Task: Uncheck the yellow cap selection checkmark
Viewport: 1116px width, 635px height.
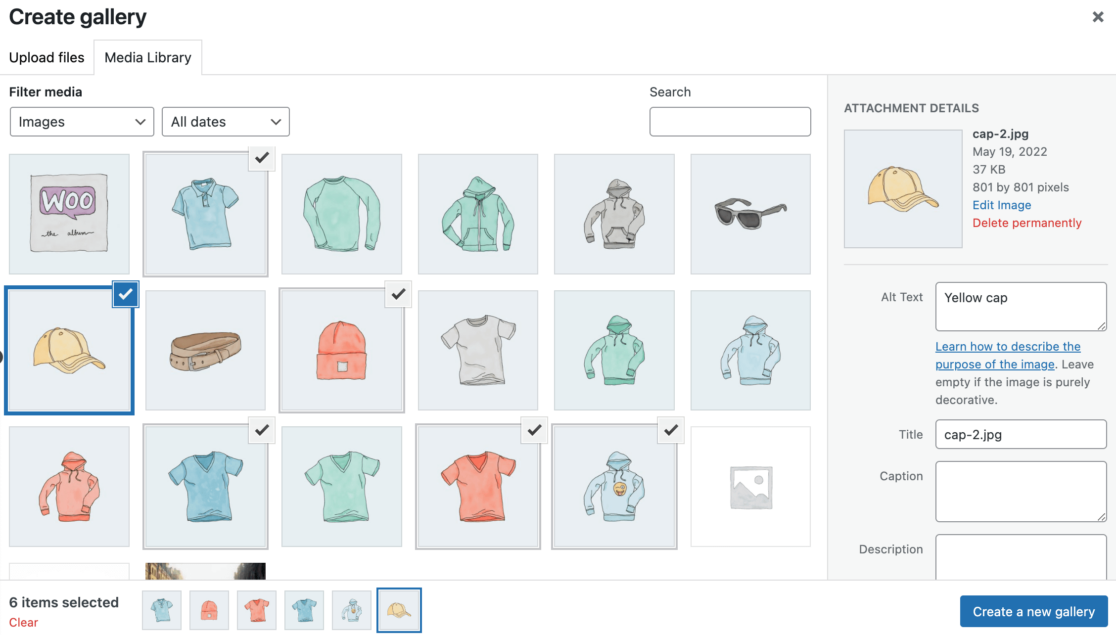Action: coord(126,294)
